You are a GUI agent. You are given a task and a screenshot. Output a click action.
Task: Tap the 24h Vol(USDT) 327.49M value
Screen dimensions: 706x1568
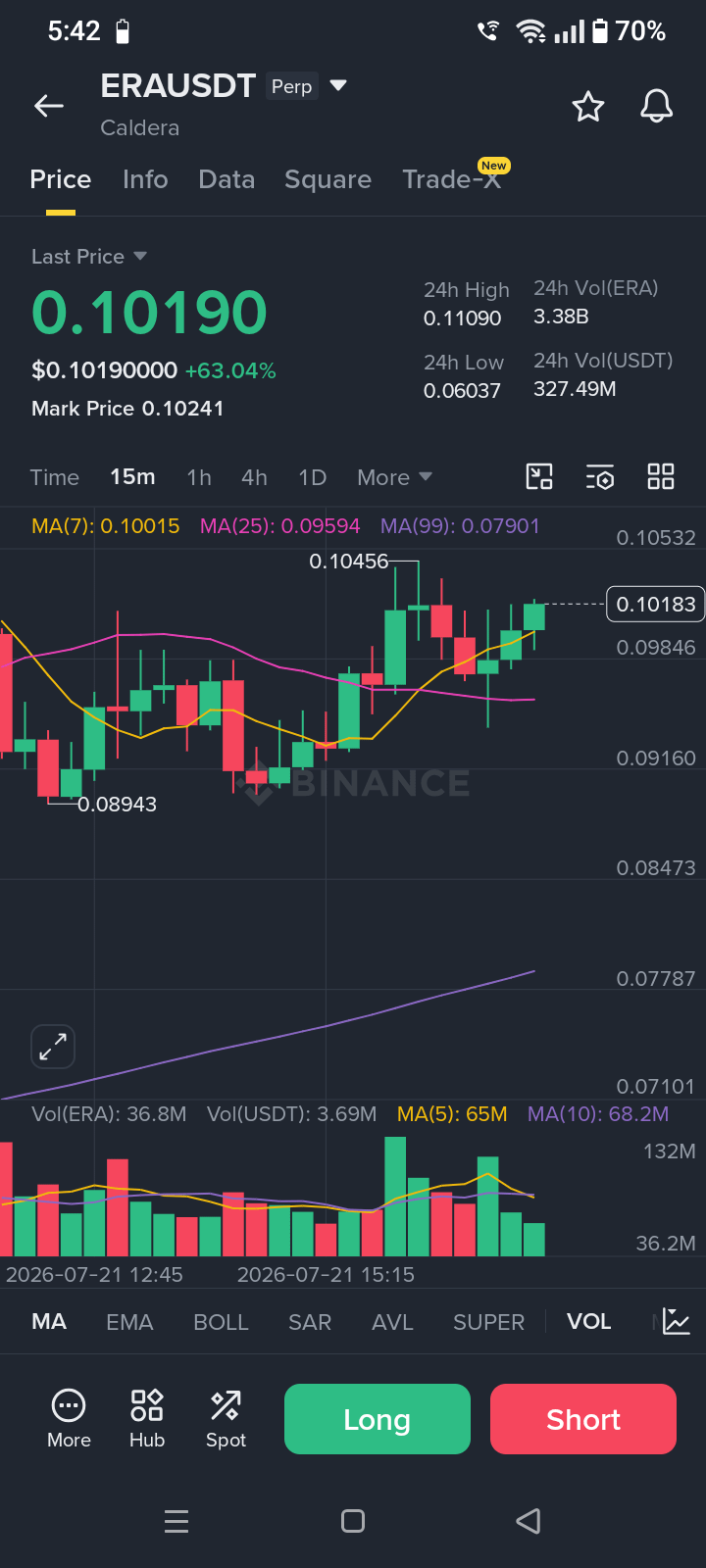click(575, 389)
